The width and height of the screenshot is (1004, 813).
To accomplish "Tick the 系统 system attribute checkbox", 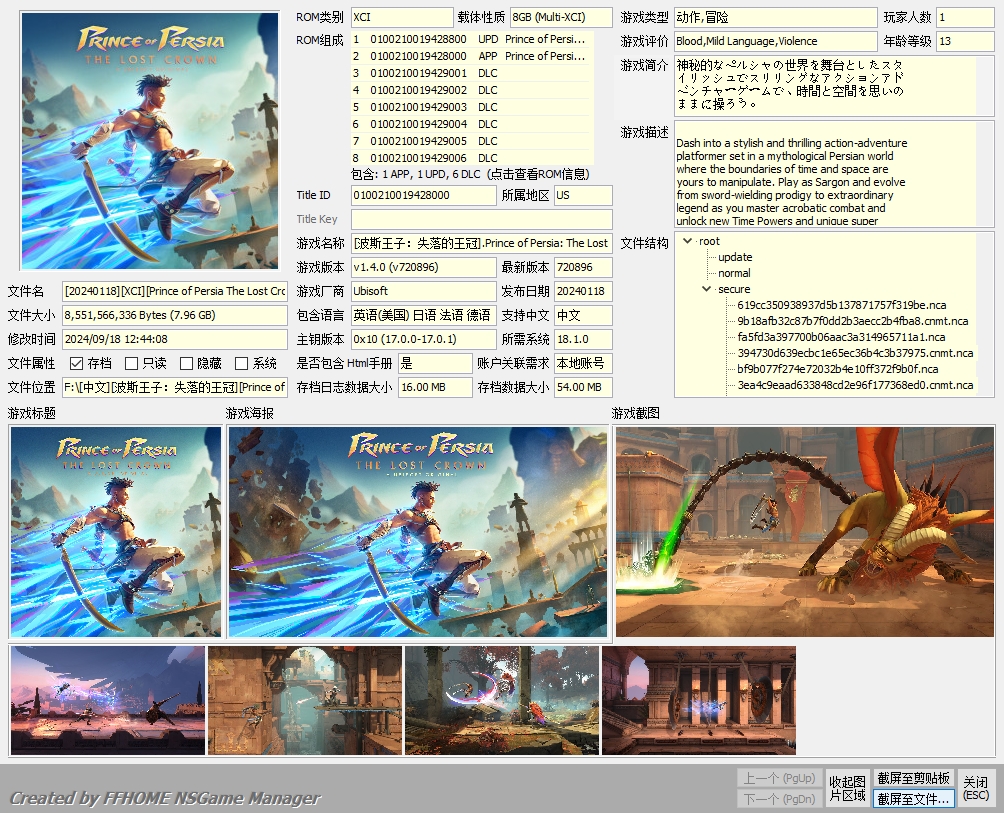I will tap(241, 364).
